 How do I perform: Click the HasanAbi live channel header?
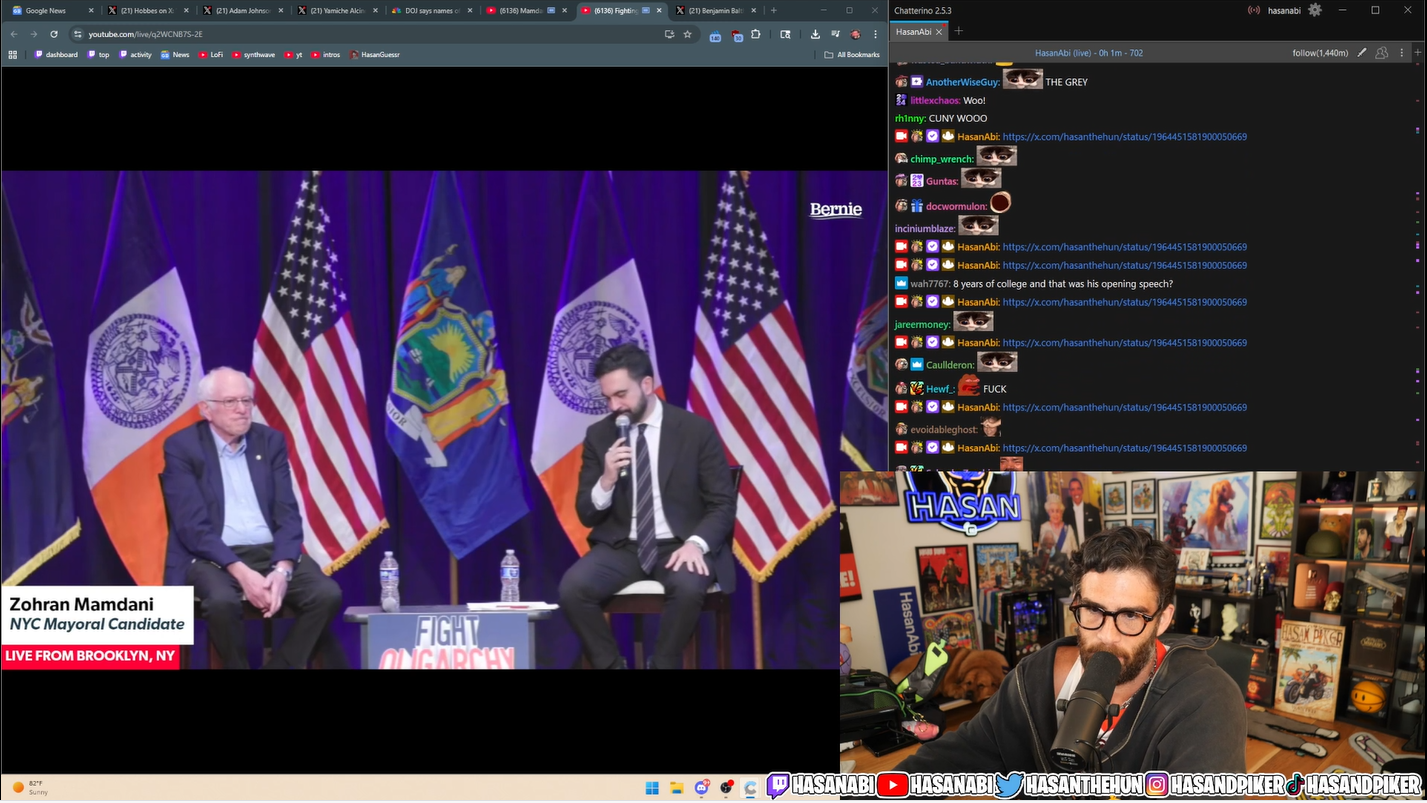click(1088, 53)
